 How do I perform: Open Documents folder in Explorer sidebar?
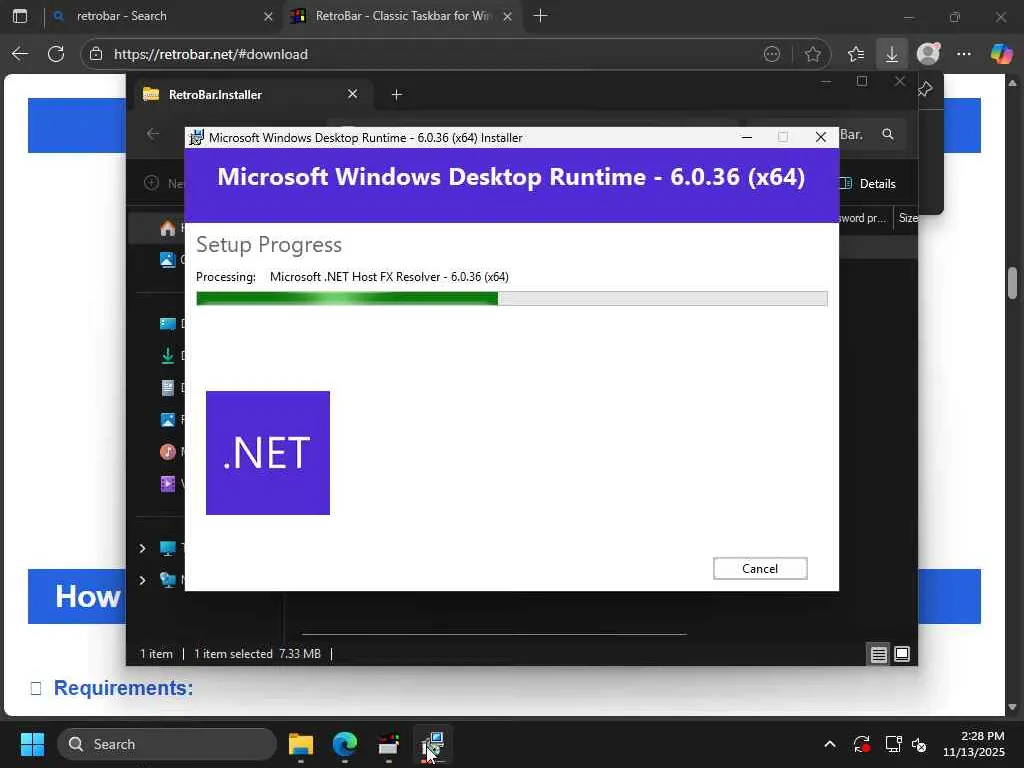(x=168, y=388)
